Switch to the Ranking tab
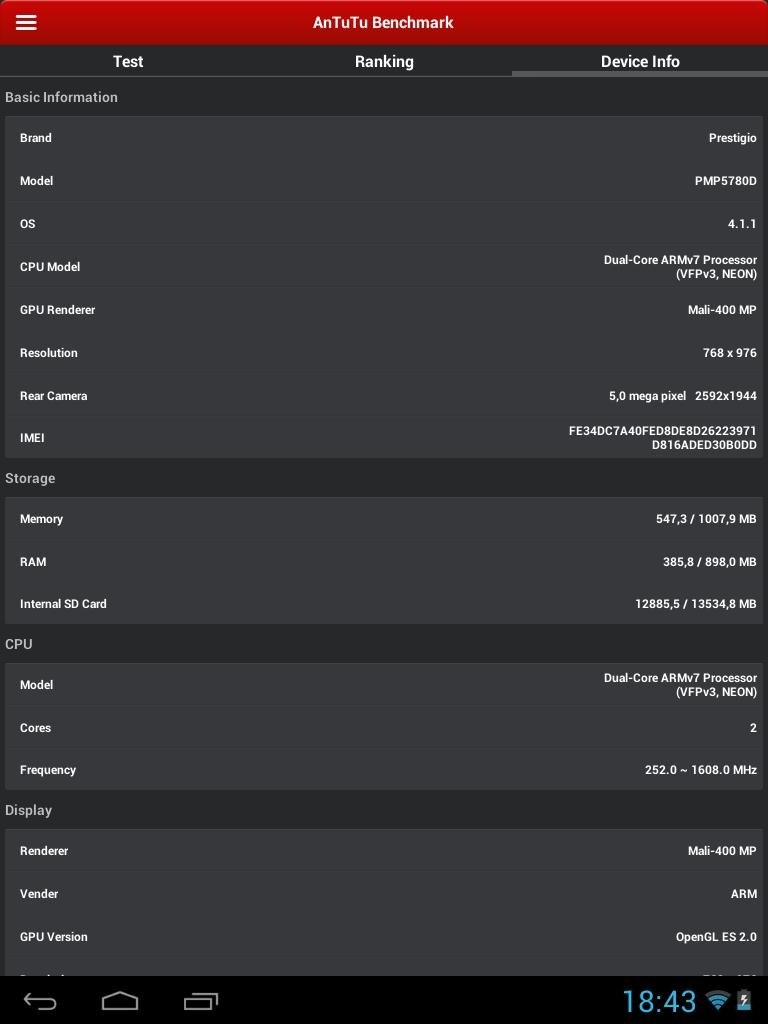The height and width of the screenshot is (1024, 768). (x=384, y=61)
